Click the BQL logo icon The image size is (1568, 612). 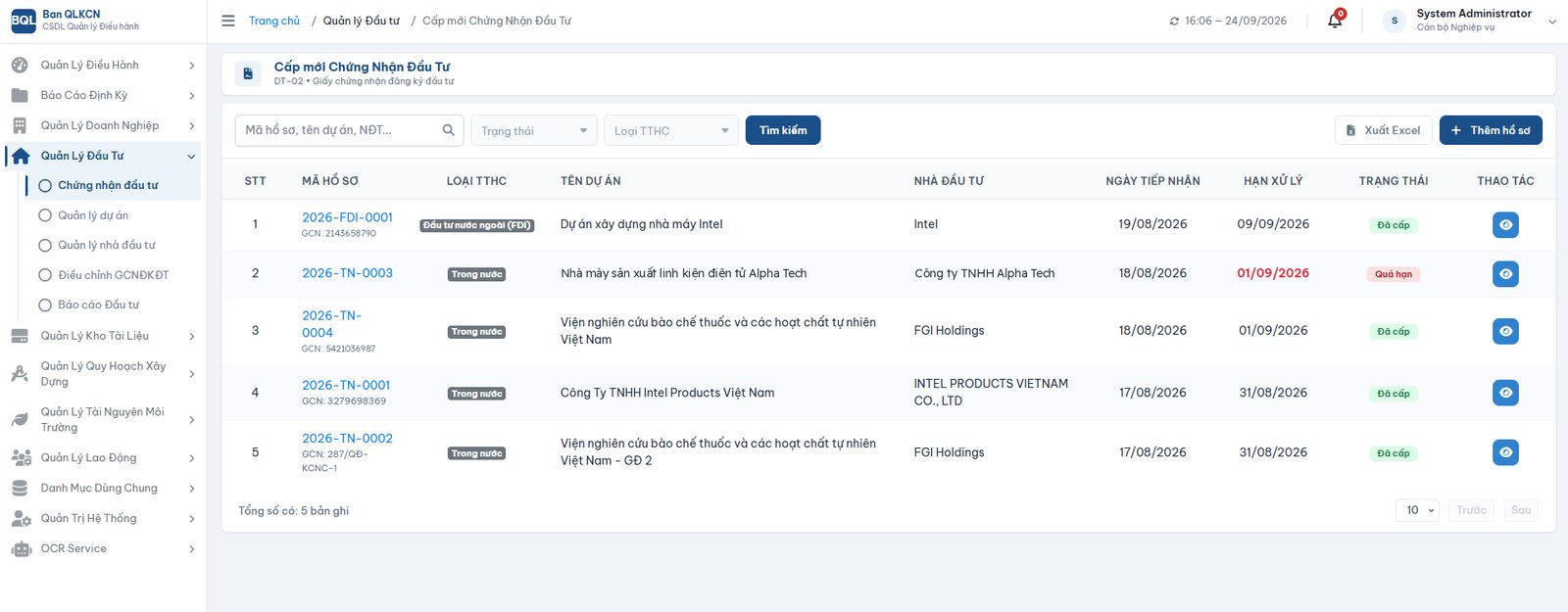pos(24,21)
